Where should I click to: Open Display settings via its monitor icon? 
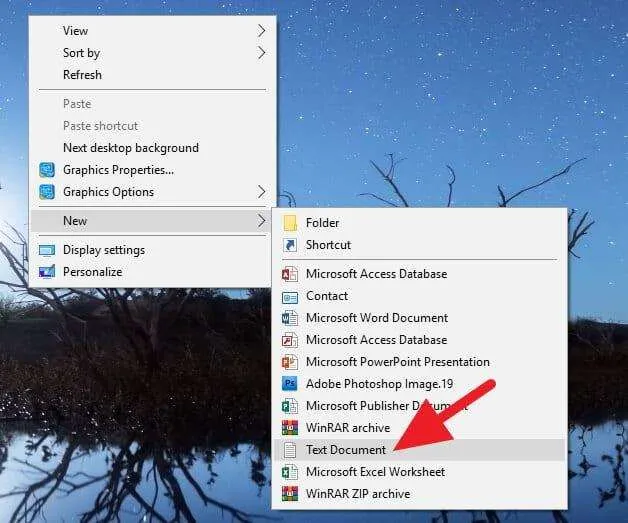[47, 250]
